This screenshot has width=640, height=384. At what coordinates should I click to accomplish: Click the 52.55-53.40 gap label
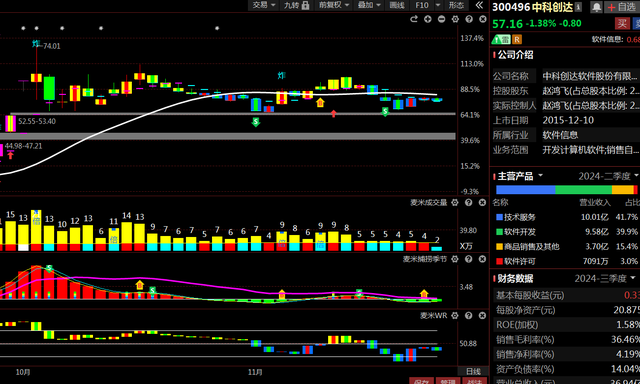pyautogui.click(x=37, y=121)
